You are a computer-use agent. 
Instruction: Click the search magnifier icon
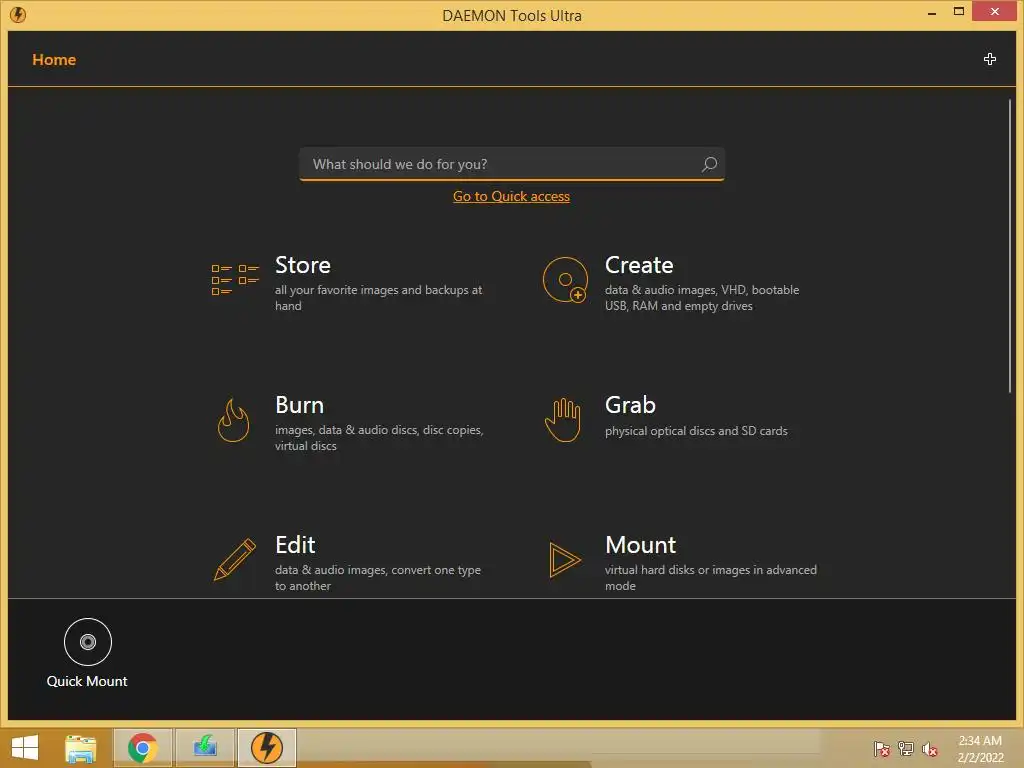pos(709,164)
